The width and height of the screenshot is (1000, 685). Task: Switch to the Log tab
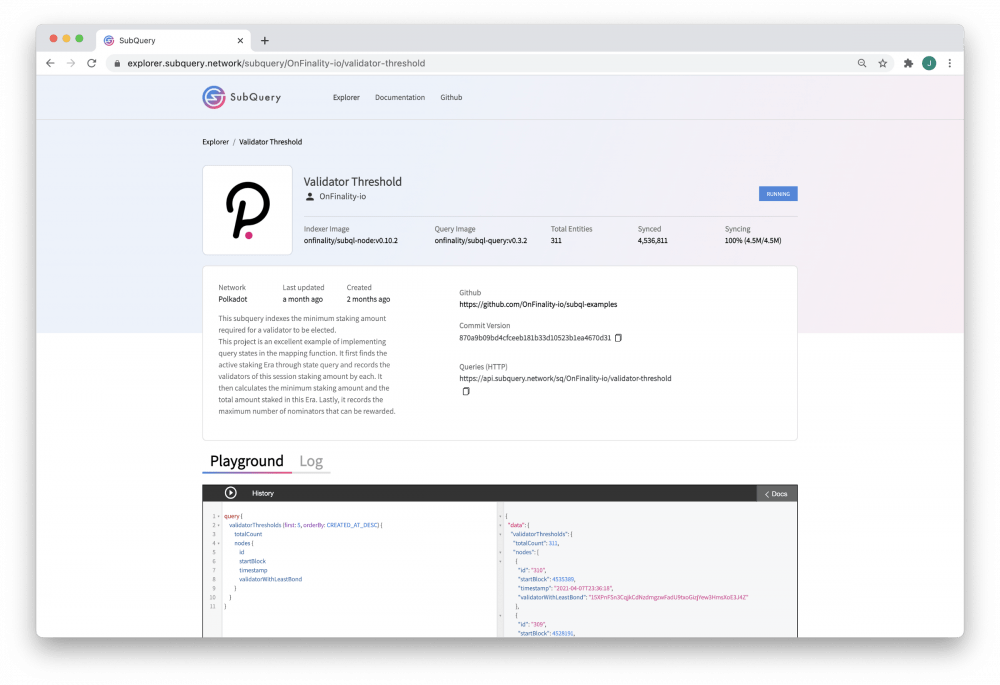[x=311, y=461]
